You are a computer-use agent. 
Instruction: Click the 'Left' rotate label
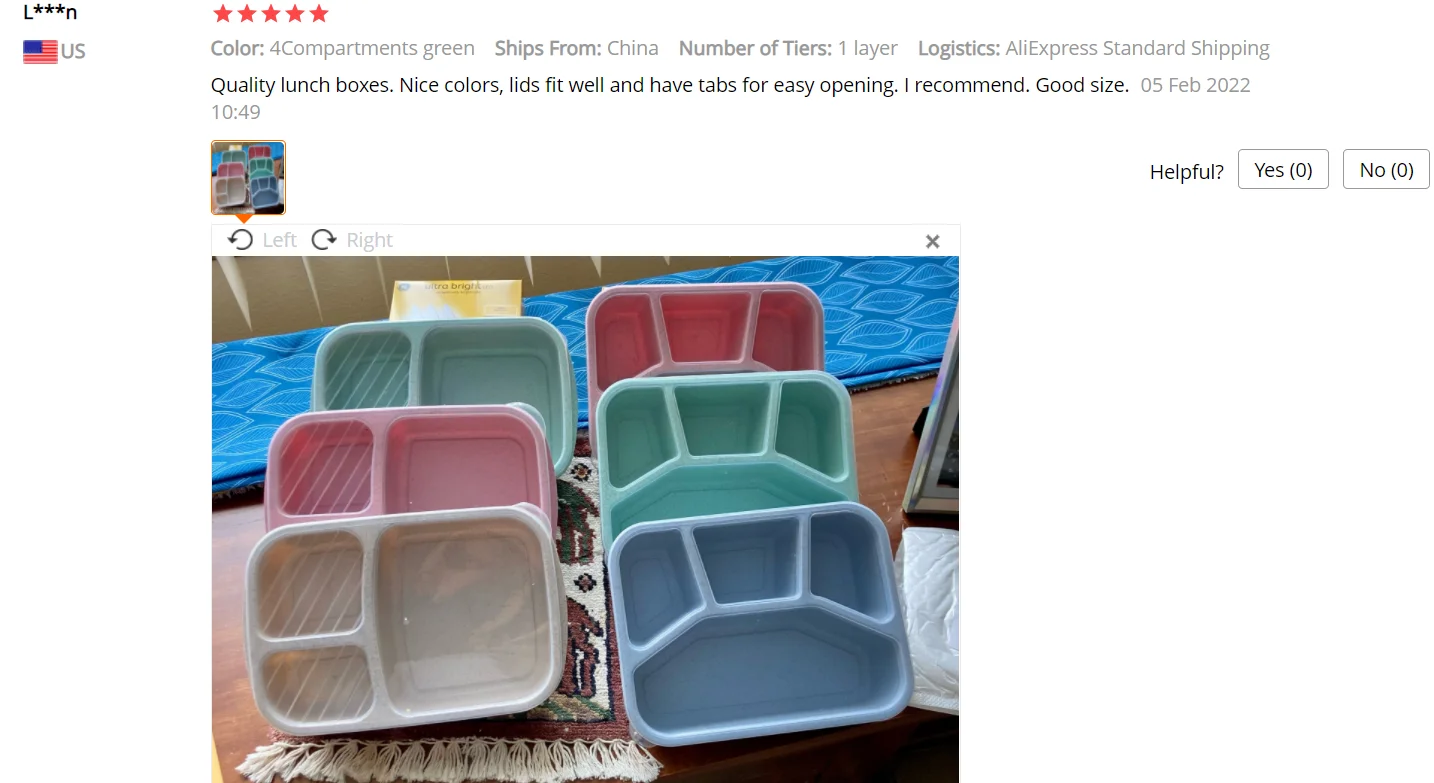(x=279, y=240)
